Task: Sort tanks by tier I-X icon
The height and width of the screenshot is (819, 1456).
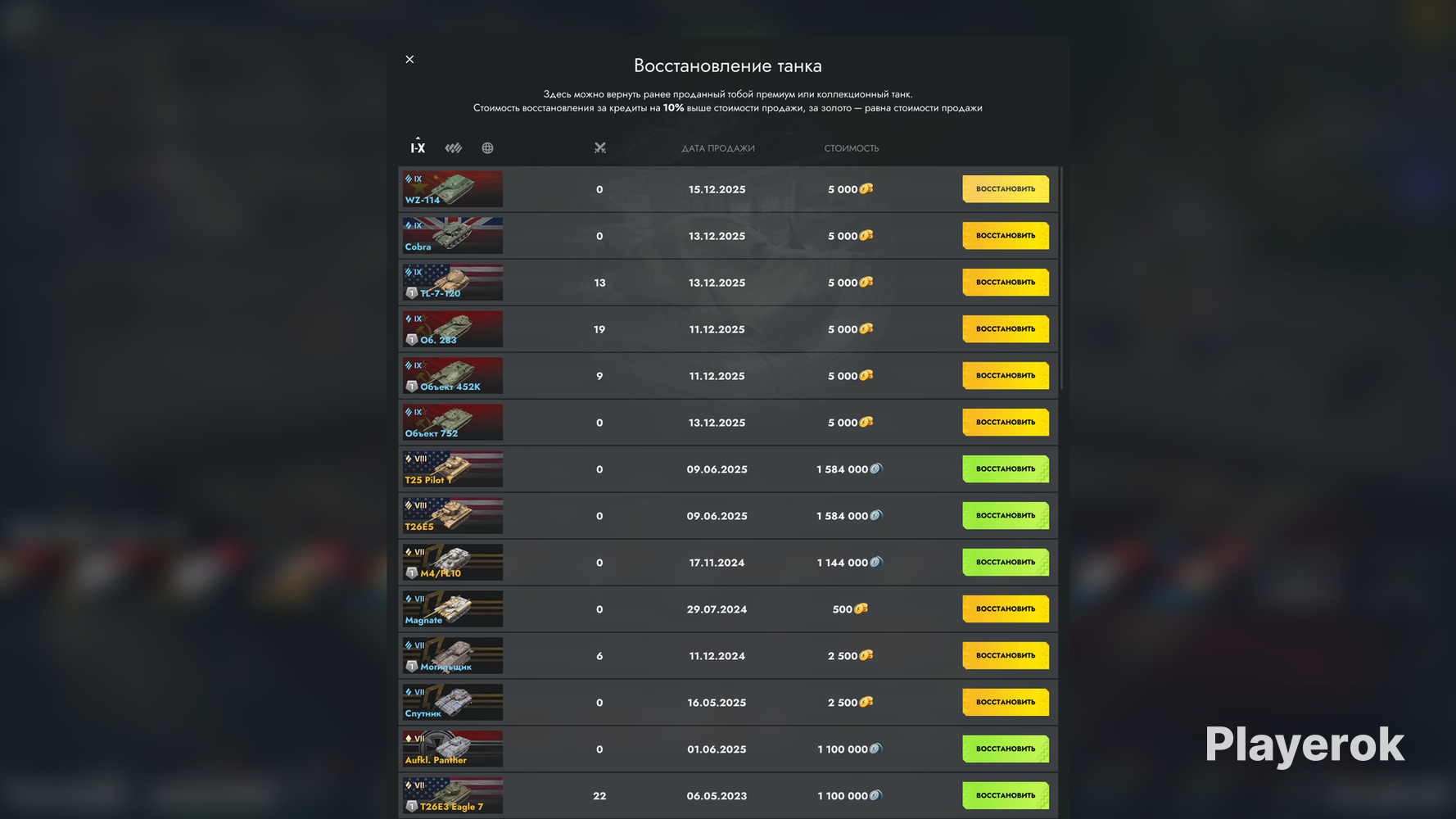Action: [418, 147]
